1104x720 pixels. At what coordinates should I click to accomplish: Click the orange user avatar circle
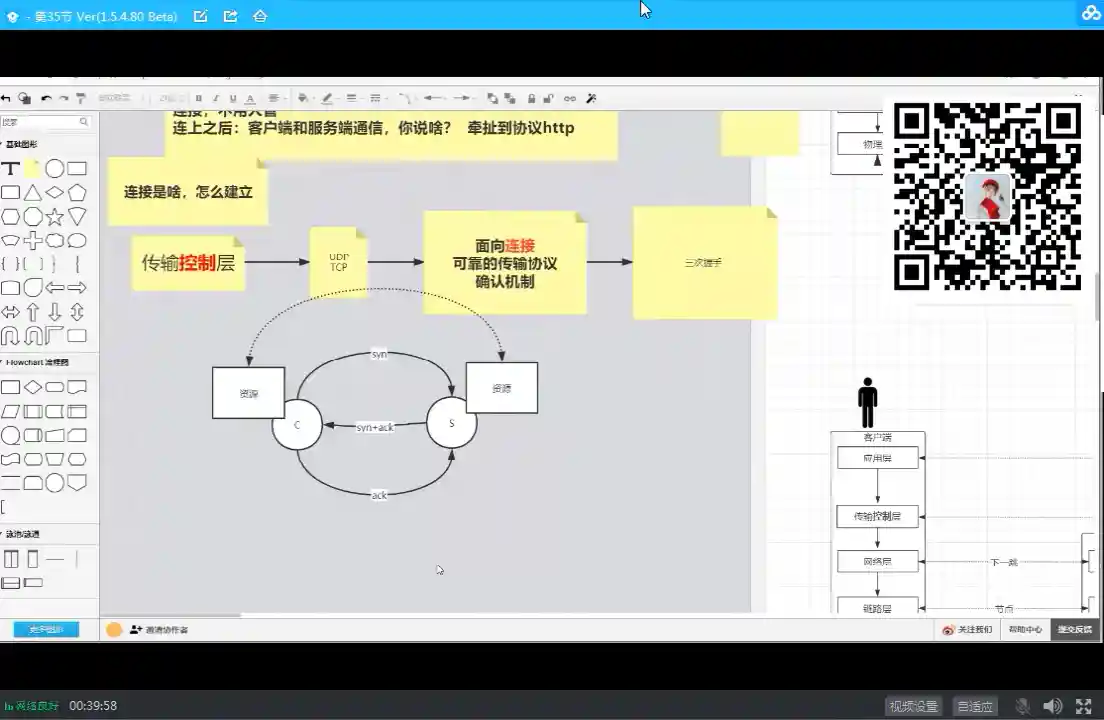click(114, 630)
